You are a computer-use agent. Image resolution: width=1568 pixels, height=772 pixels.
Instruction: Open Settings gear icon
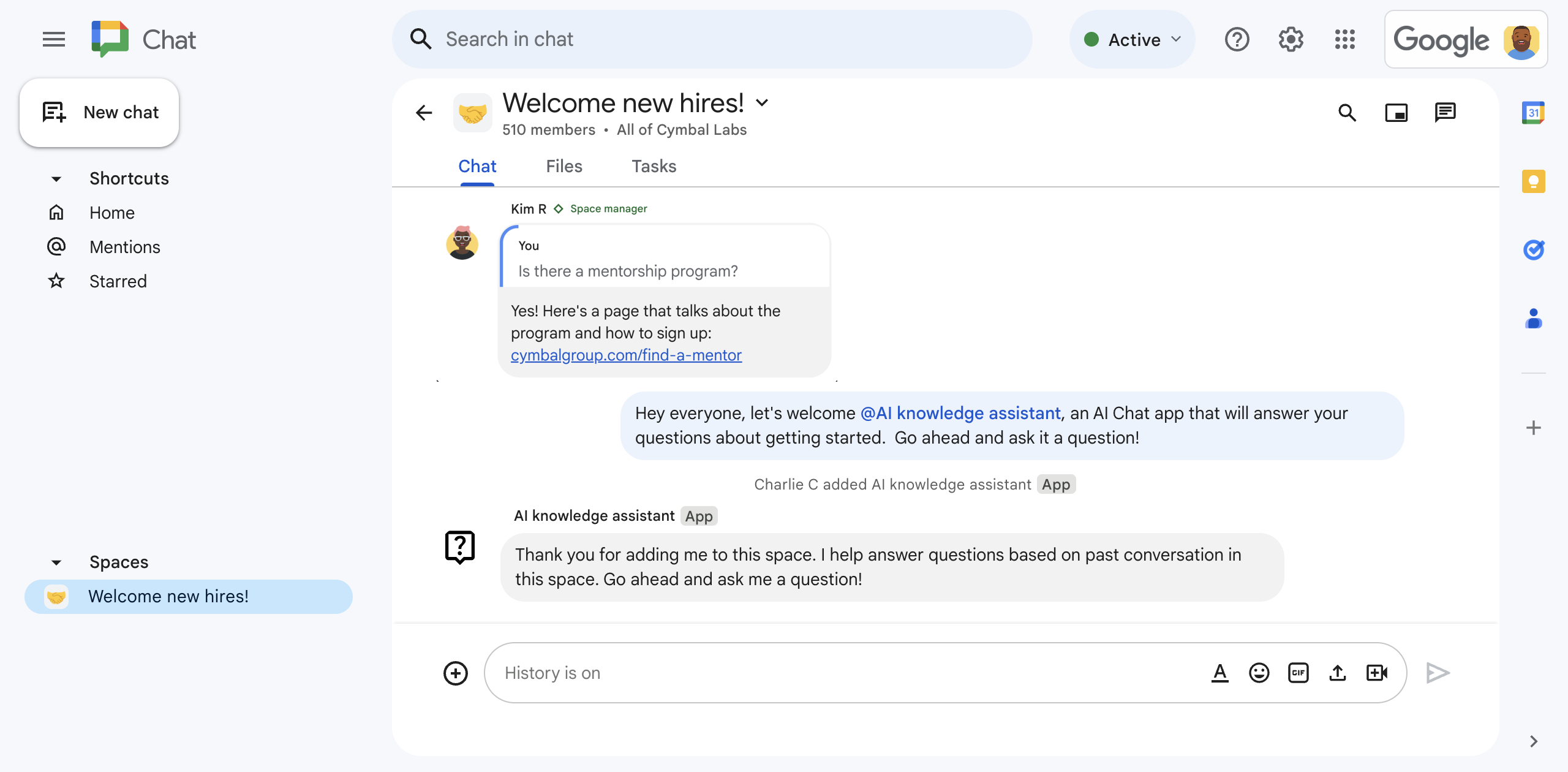pos(1292,39)
